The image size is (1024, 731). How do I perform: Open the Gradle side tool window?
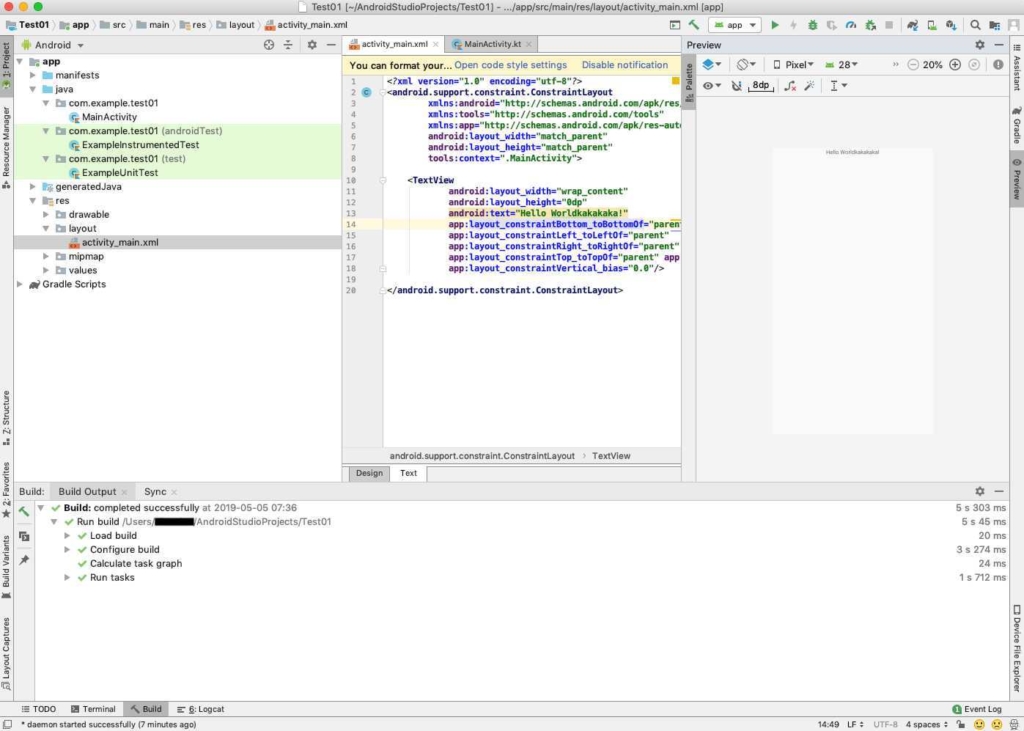1017,125
